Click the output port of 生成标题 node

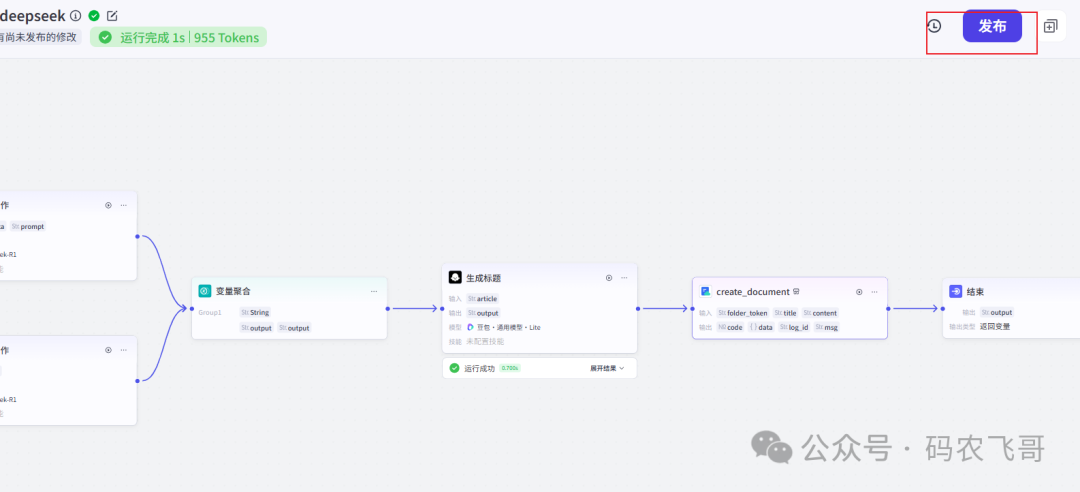pos(638,309)
